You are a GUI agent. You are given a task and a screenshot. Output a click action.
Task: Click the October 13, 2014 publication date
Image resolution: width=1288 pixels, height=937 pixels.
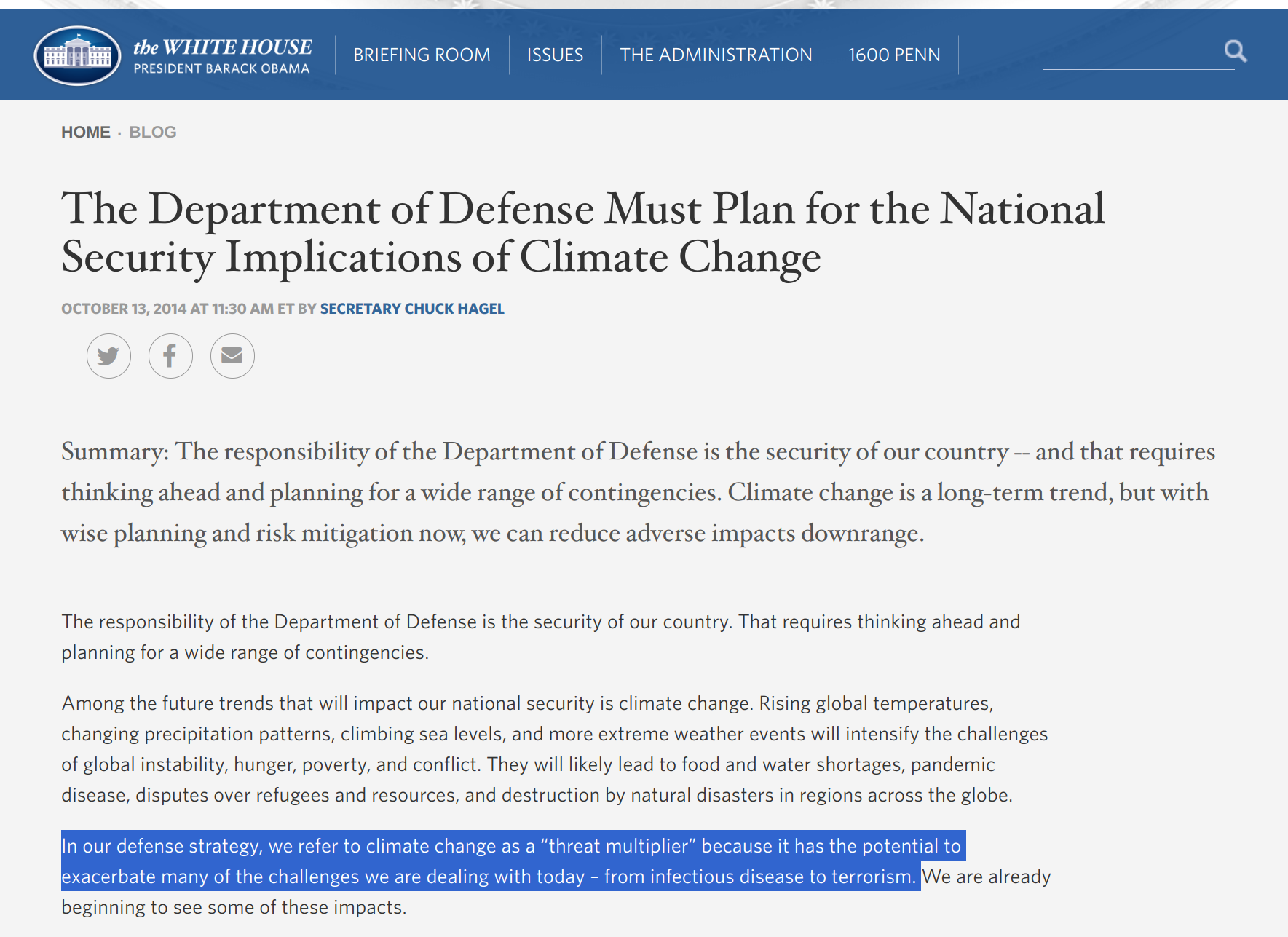click(x=124, y=309)
